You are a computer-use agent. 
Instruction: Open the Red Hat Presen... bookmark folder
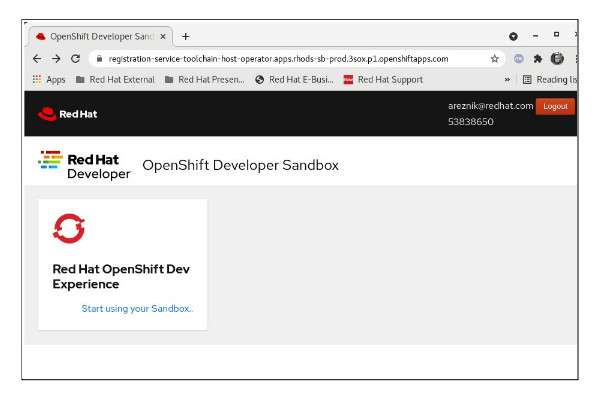(204, 80)
